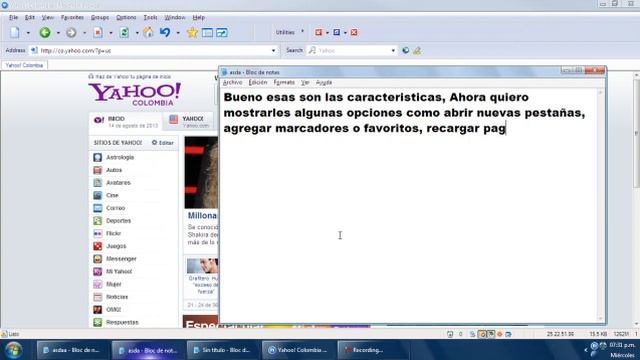Screen dimensions: 640x360
Task: Click the gray Forward arrow button
Action: [71, 33]
